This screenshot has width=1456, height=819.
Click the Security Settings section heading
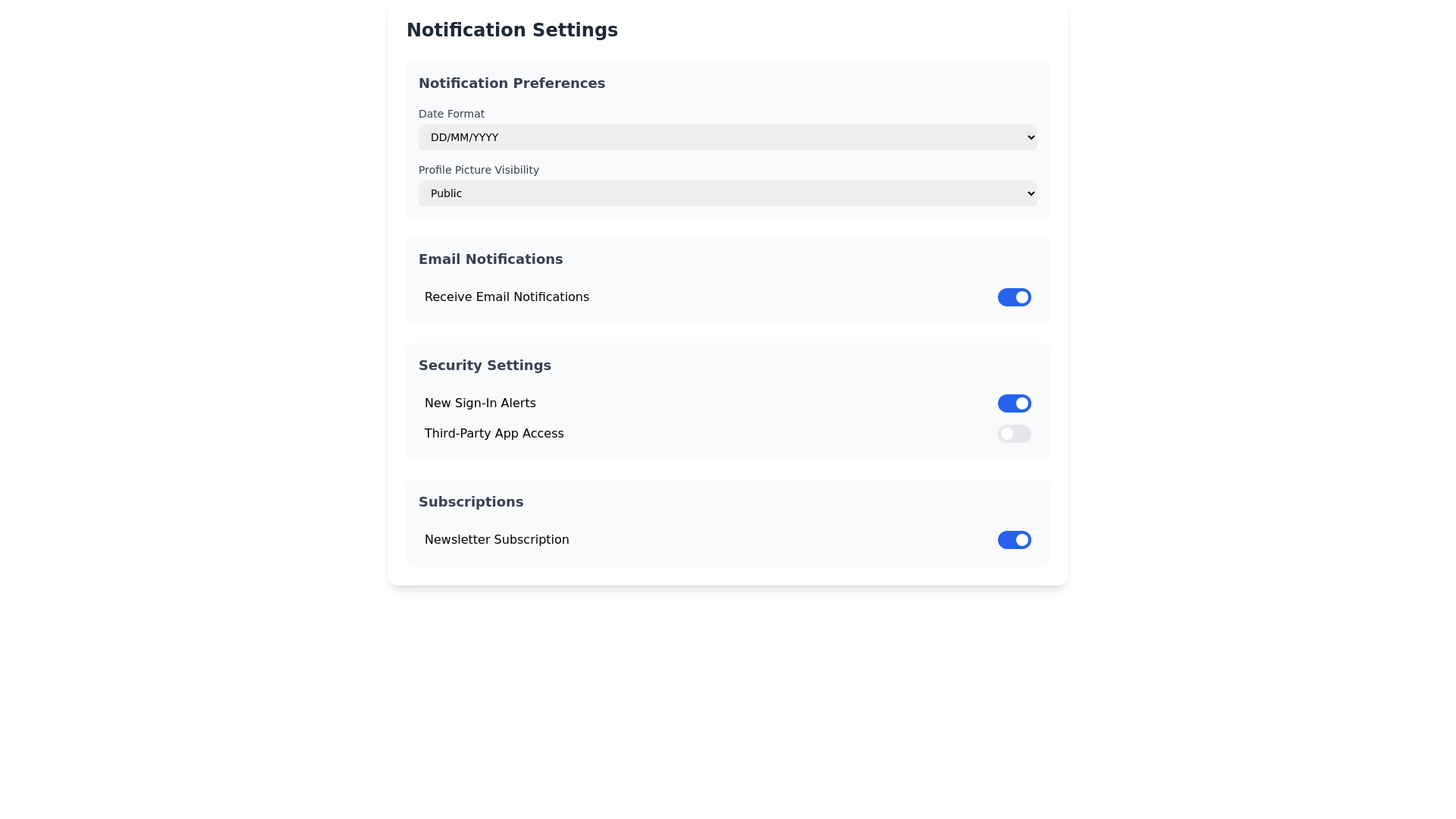[485, 366]
